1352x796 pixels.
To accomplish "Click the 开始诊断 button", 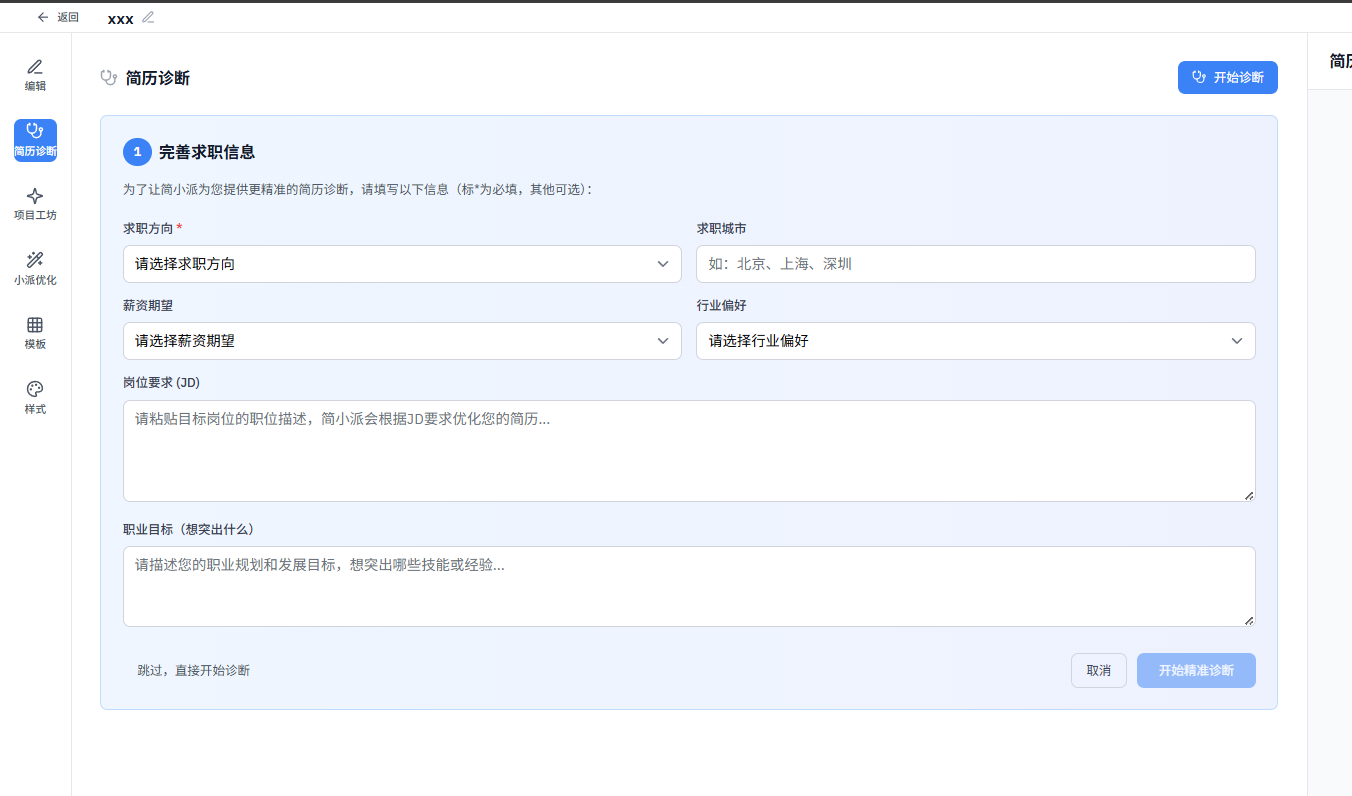I will (x=1227, y=77).
